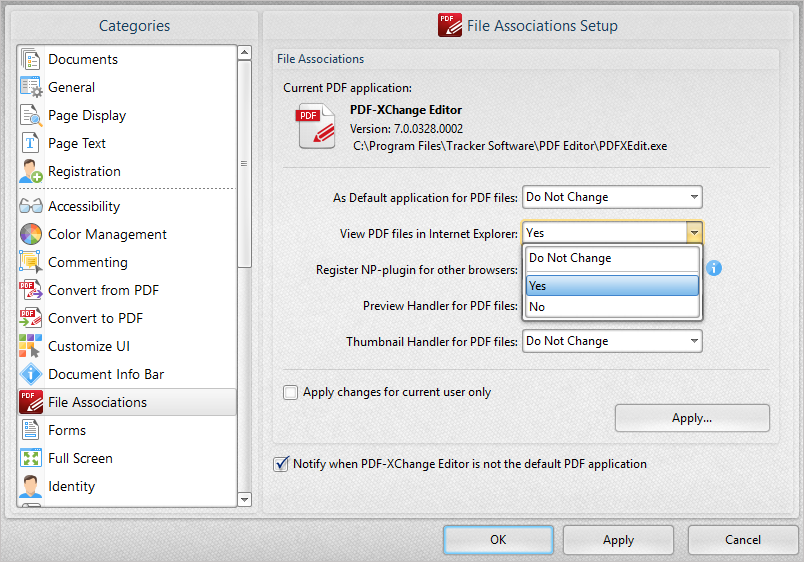Uncheck Notify when not default PDF application

[281, 464]
